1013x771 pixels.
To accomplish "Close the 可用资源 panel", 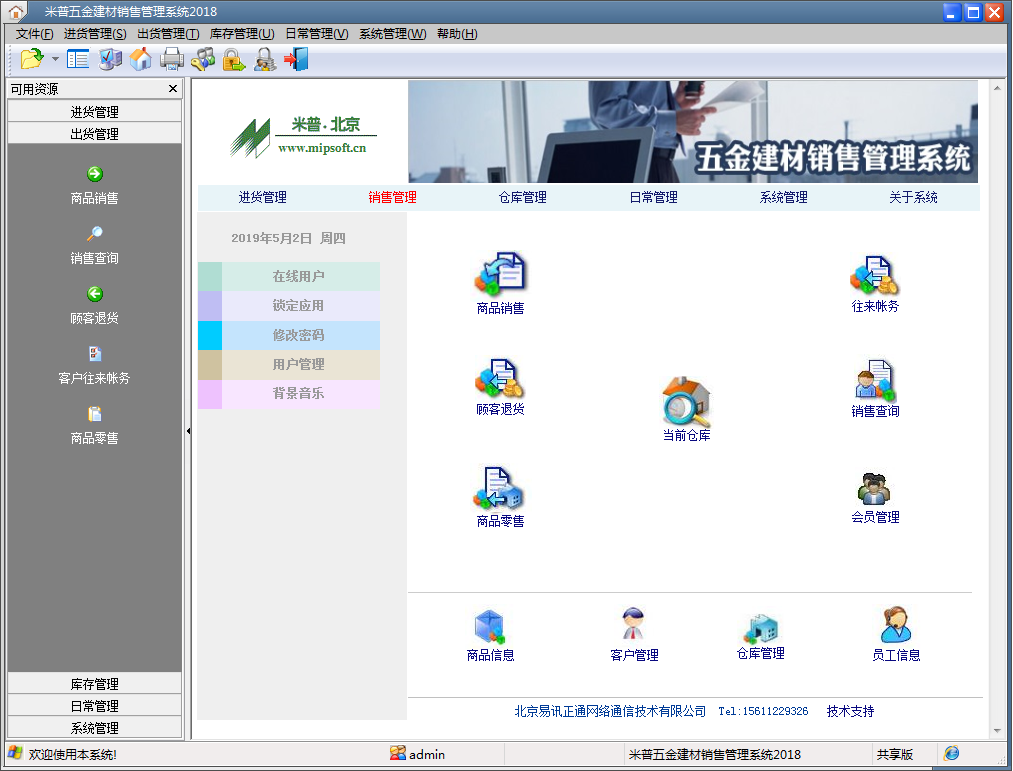I will pos(172,89).
